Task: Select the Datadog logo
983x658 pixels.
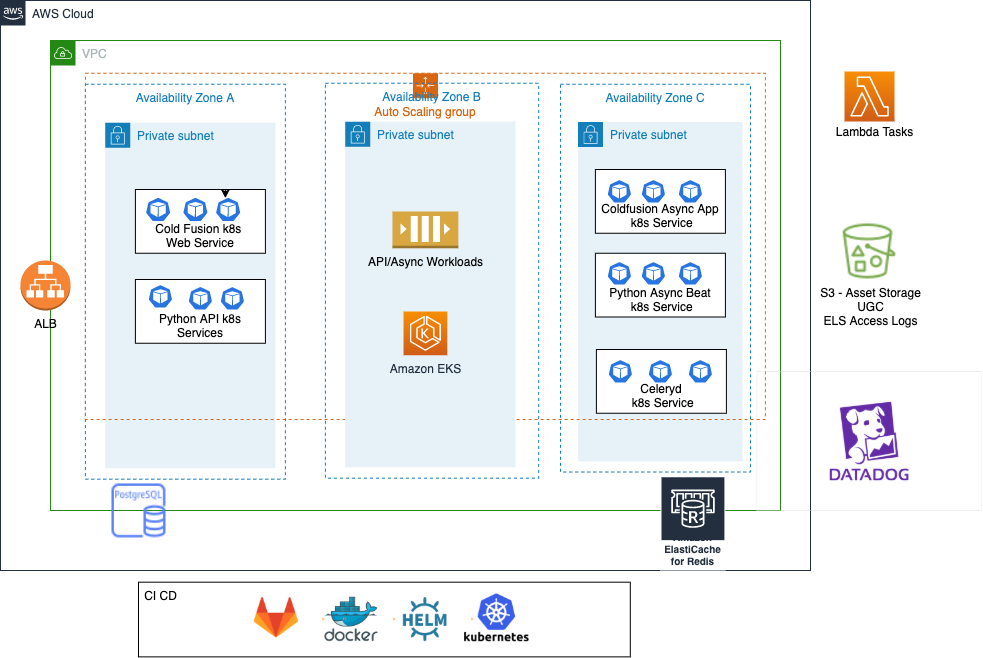Action: [869, 442]
